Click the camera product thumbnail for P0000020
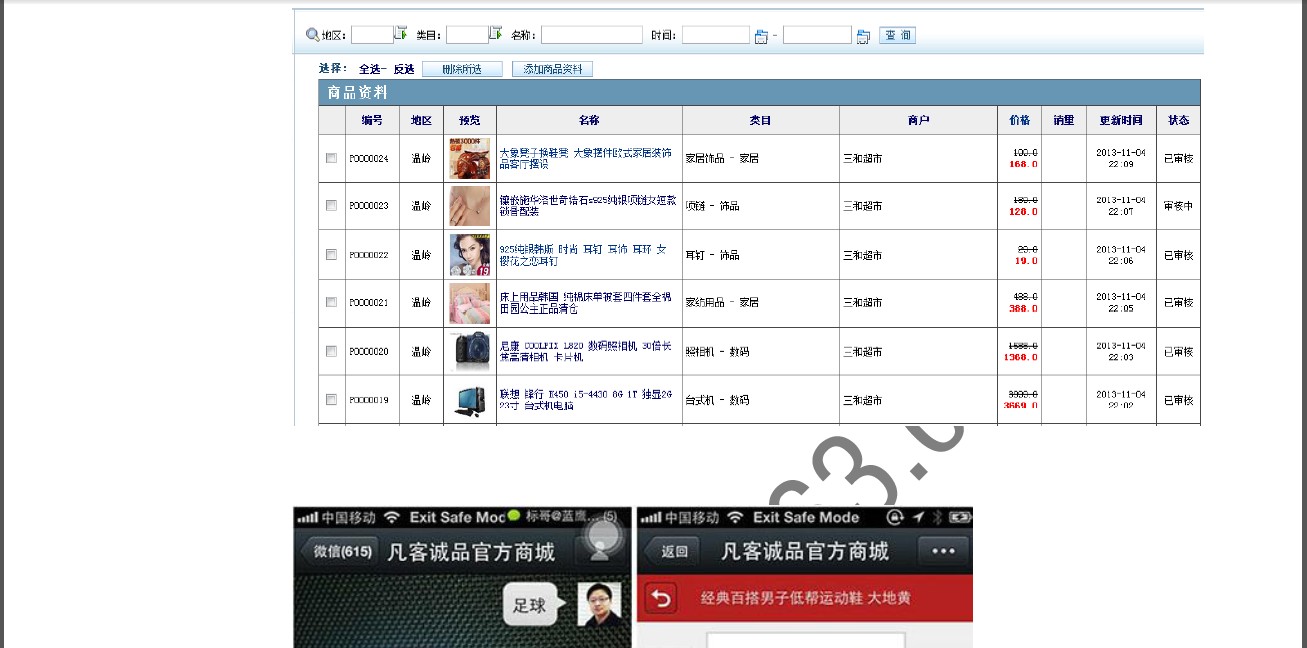This screenshot has width=1307, height=648. 470,351
